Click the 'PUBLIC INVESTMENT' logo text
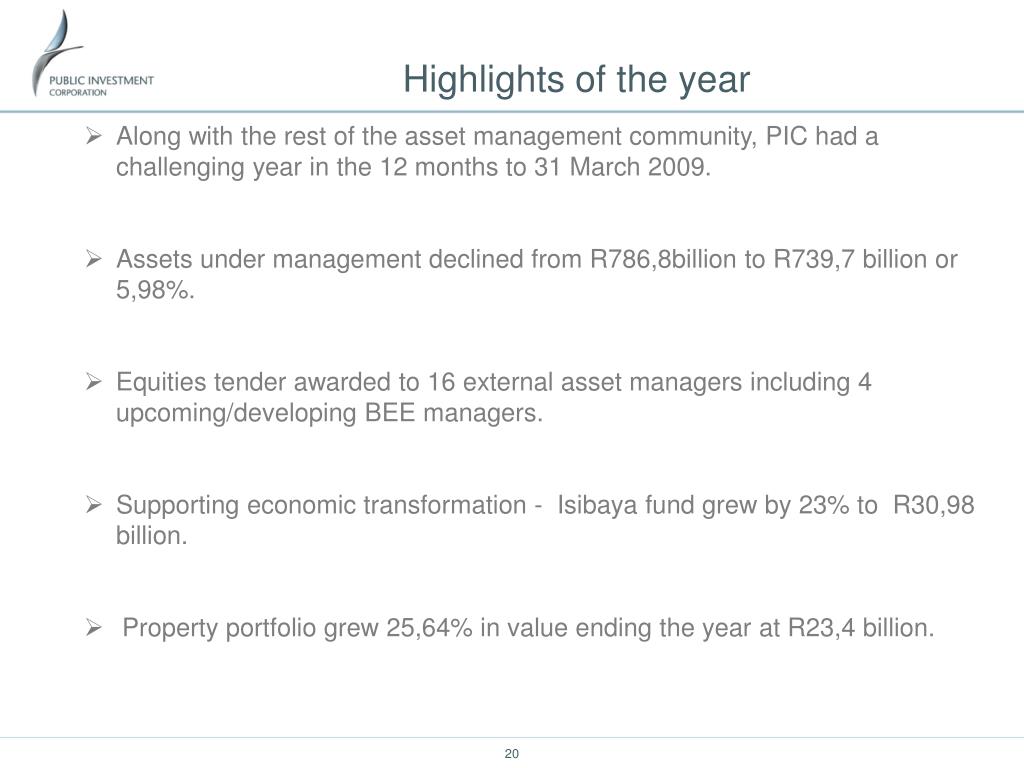This screenshot has height=768, width=1024. pyautogui.click(x=101, y=80)
